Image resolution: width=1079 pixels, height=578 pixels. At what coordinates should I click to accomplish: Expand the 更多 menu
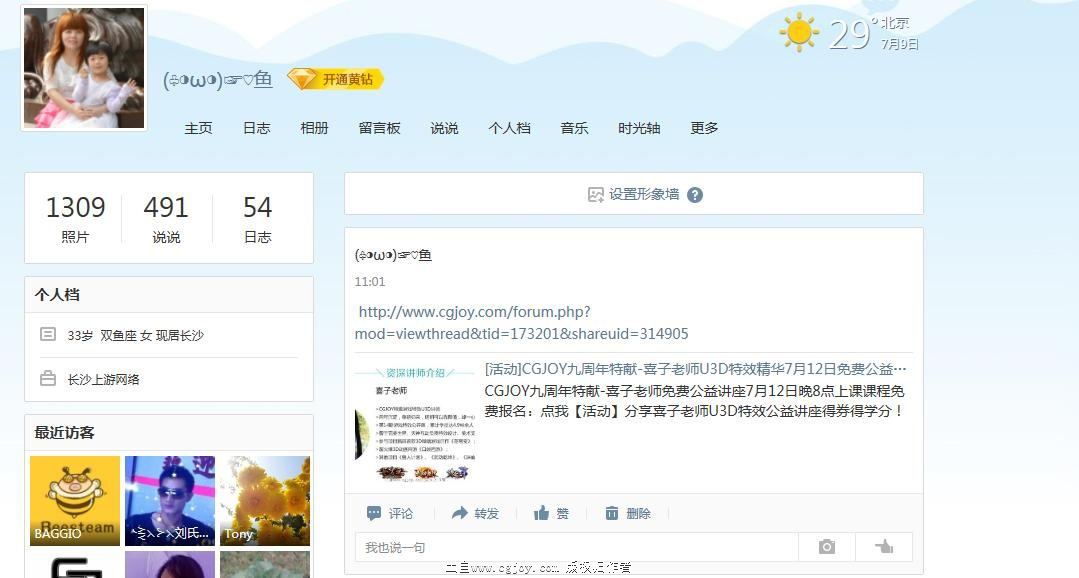(704, 128)
